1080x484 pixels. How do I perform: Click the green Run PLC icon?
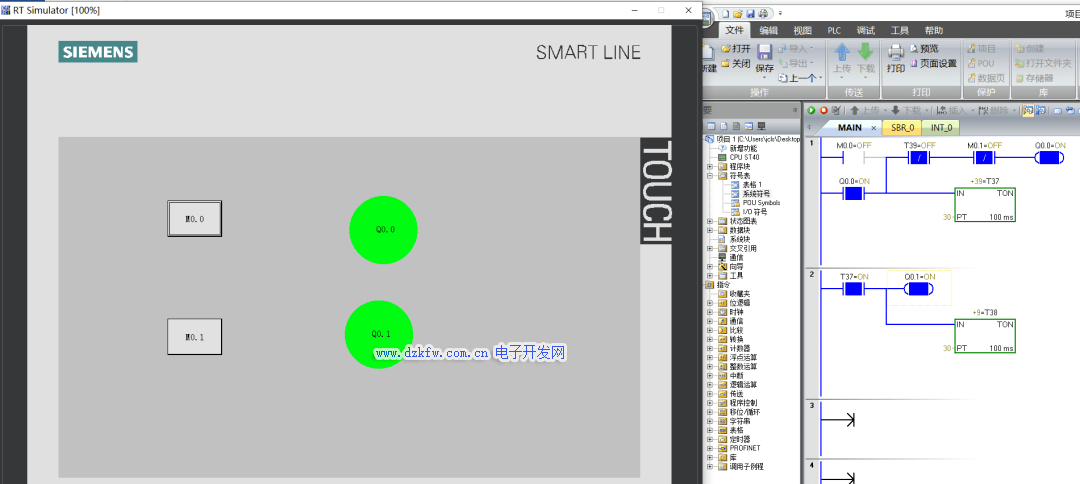(x=811, y=110)
